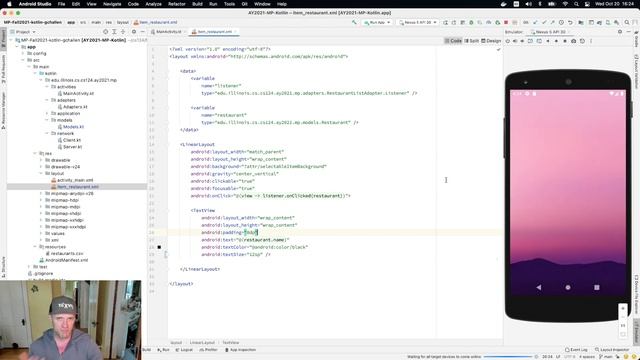Image resolution: width=640 pixels, height=360 pixels.
Task: Expand the values folder
Action: 41,233
